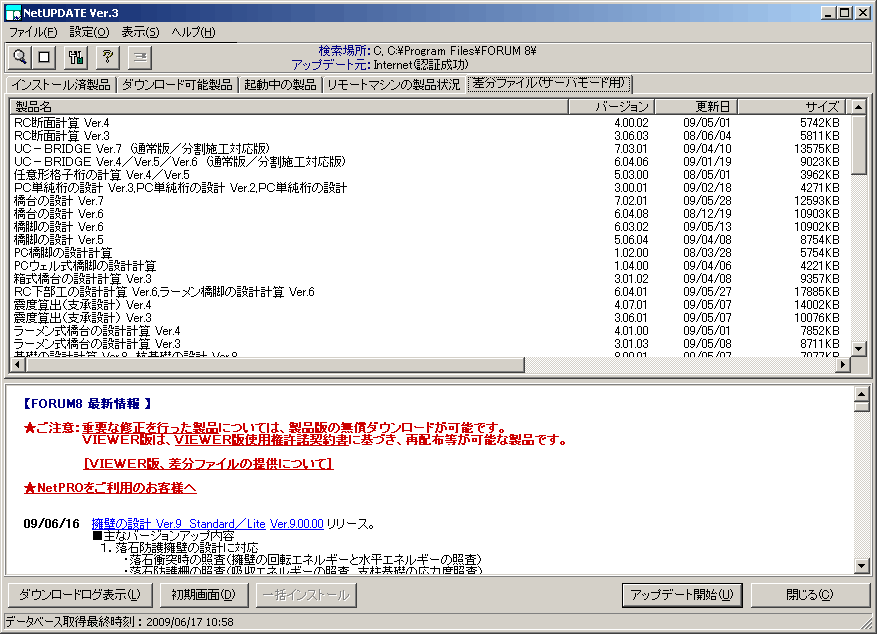Click the product list scroll right arrow
Image resolution: width=877 pixels, height=634 pixels.
(843, 365)
